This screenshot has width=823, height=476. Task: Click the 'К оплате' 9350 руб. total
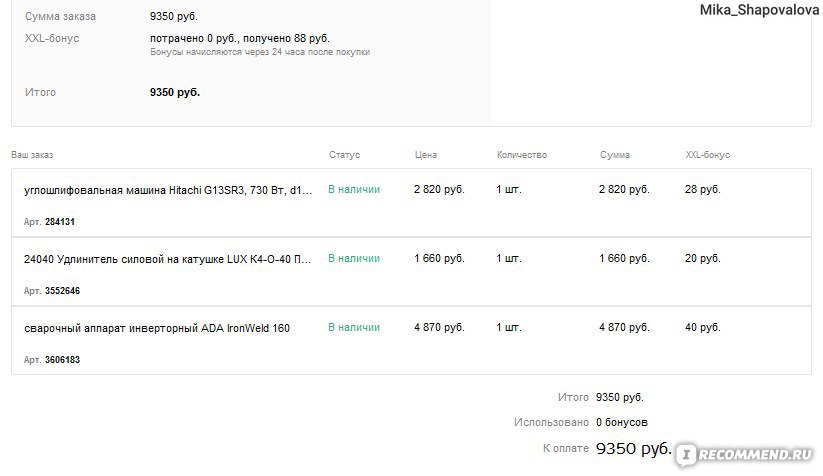pyautogui.click(x=634, y=448)
